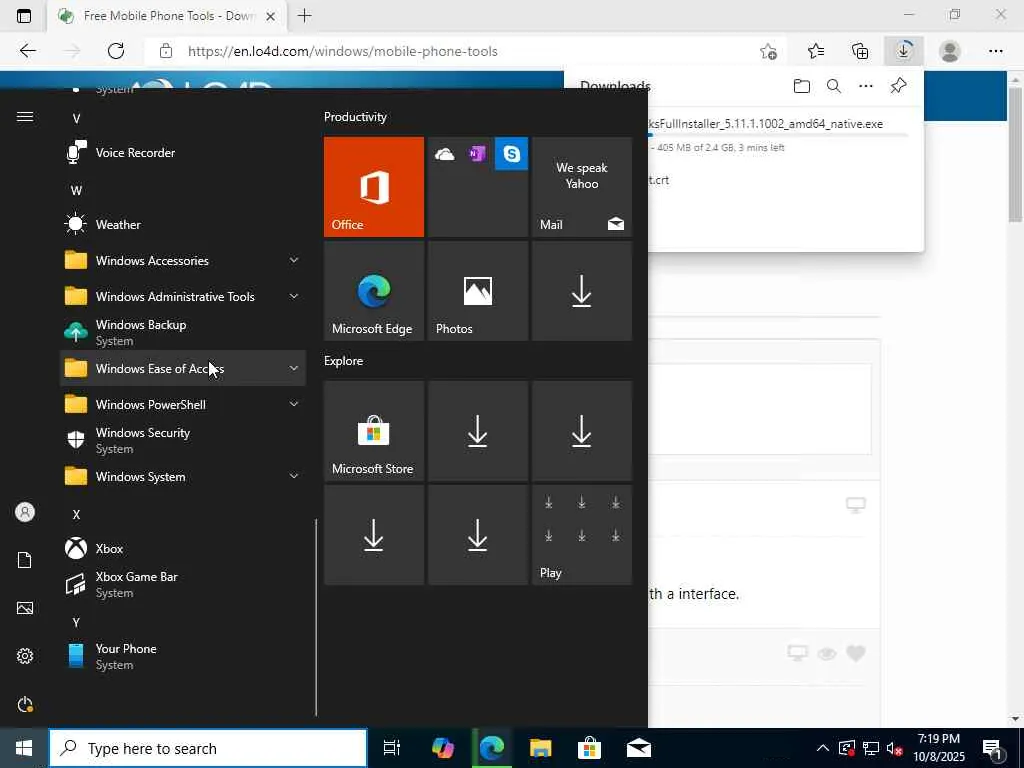The image size is (1024, 768).
Task: Open Xbox Game Bar
Action: 183,584
